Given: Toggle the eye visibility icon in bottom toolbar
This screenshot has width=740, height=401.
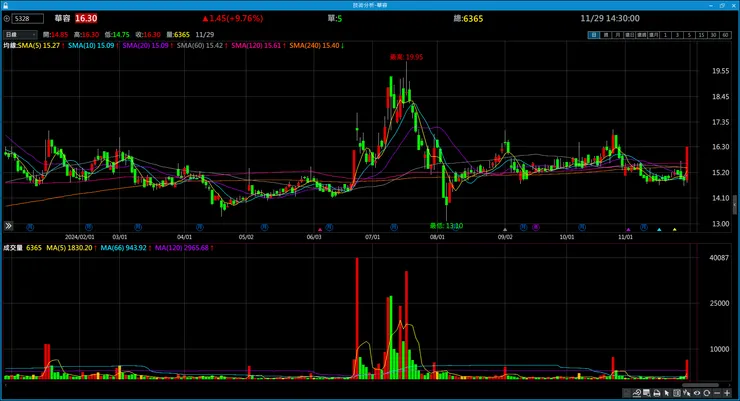Looking at the screenshot, I should (697, 393).
